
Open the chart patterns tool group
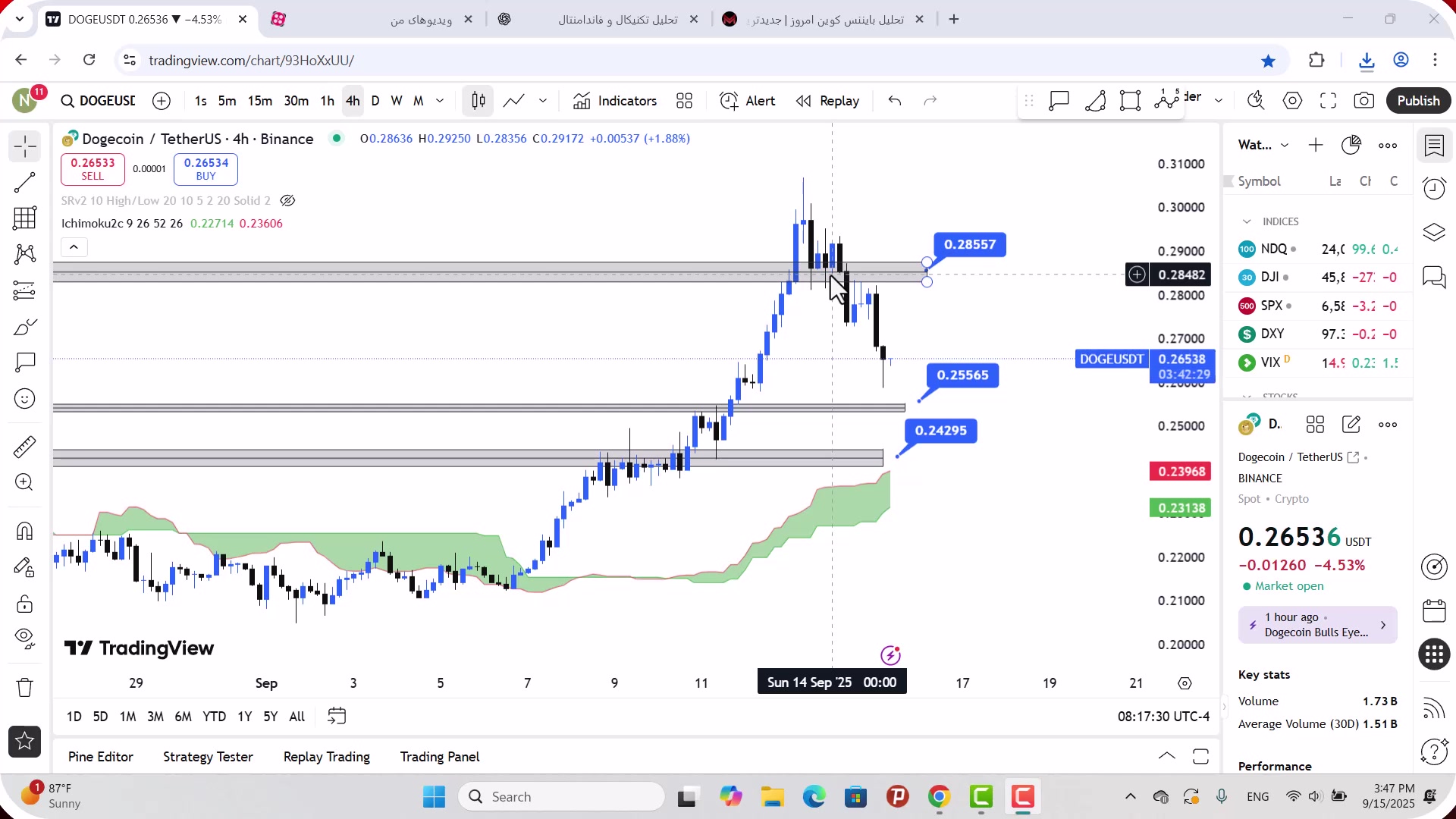pyautogui.click(x=25, y=254)
